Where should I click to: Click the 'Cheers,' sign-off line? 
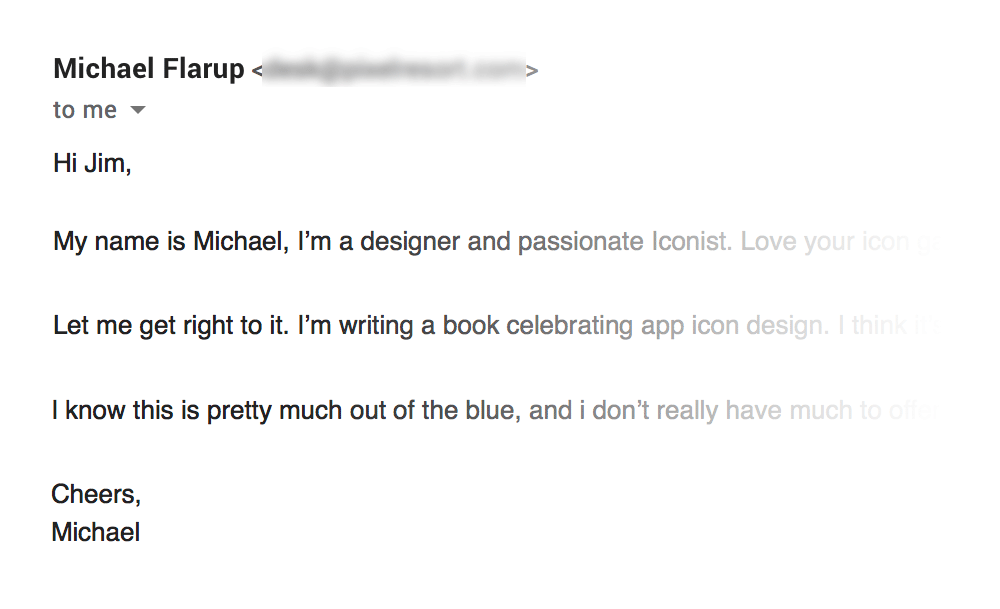tap(96, 494)
